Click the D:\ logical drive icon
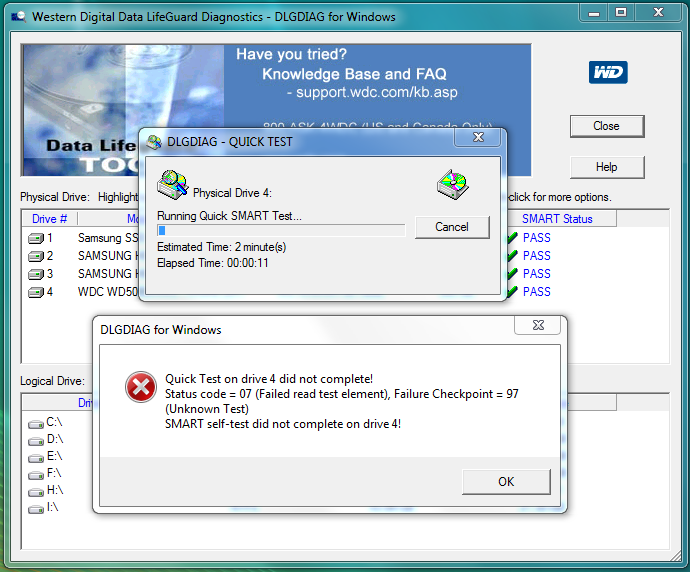The image size is (690, 572). [x=36, y=441]
